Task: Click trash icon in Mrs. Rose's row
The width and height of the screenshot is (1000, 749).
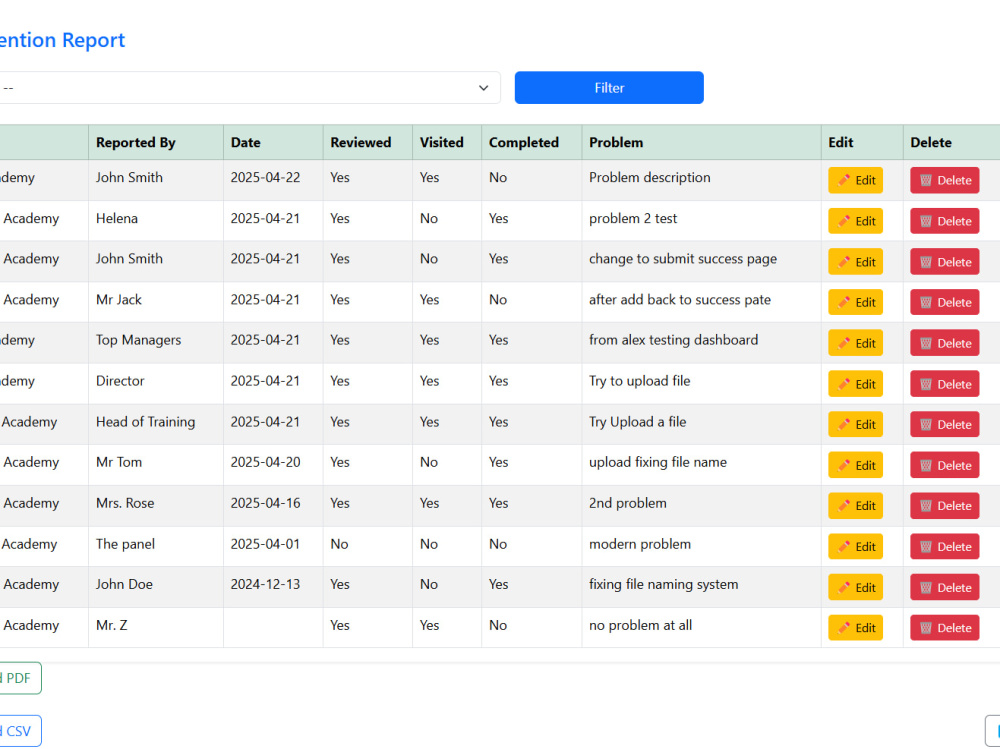Action: coord(926,506)
